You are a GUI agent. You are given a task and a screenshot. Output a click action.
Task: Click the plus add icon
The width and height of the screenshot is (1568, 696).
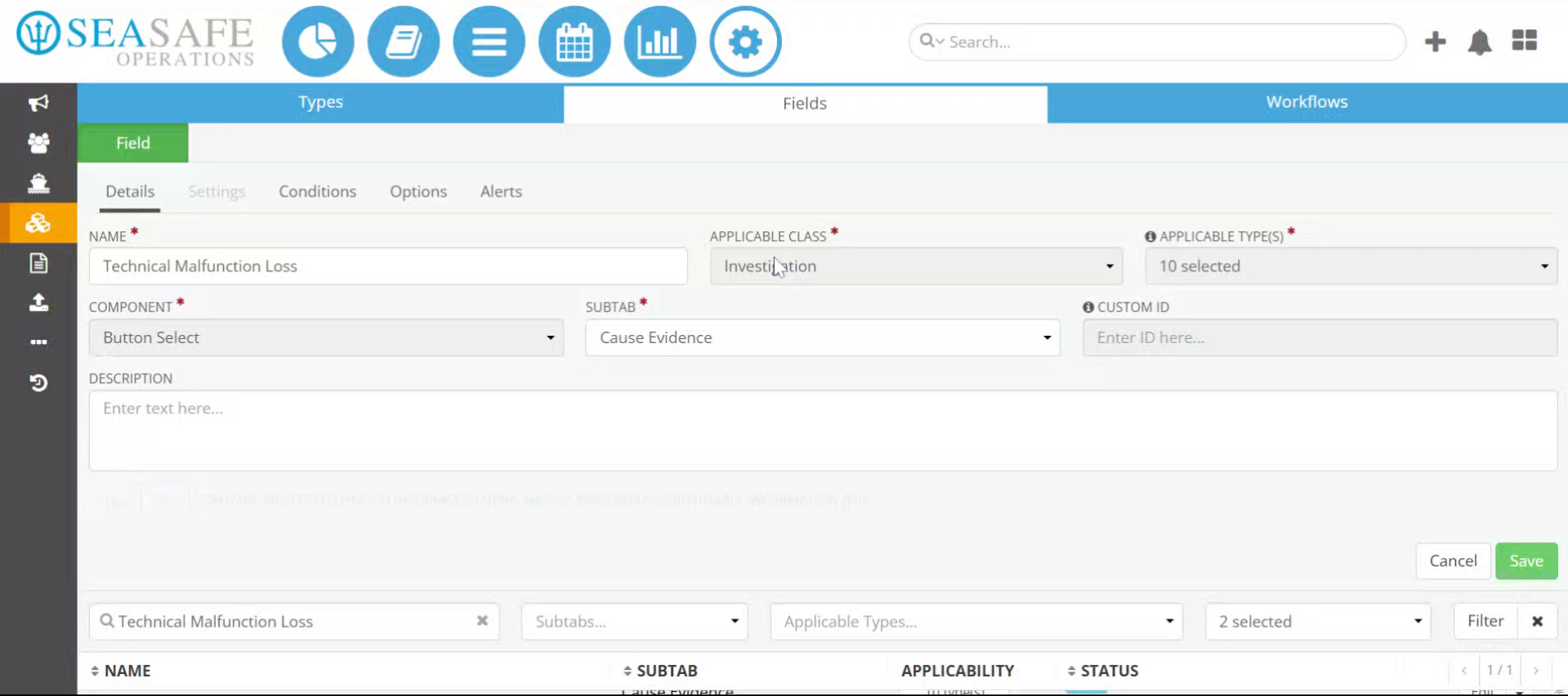(x=1435, y=42)
